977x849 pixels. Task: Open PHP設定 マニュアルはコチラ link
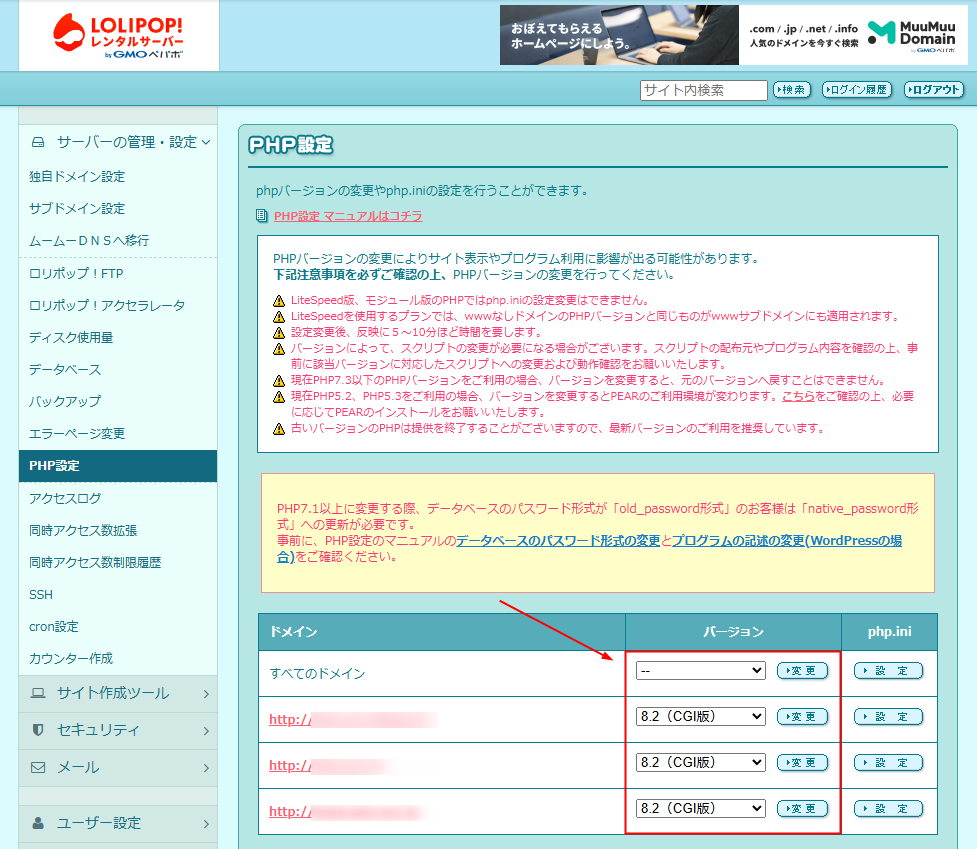[348, 216]
